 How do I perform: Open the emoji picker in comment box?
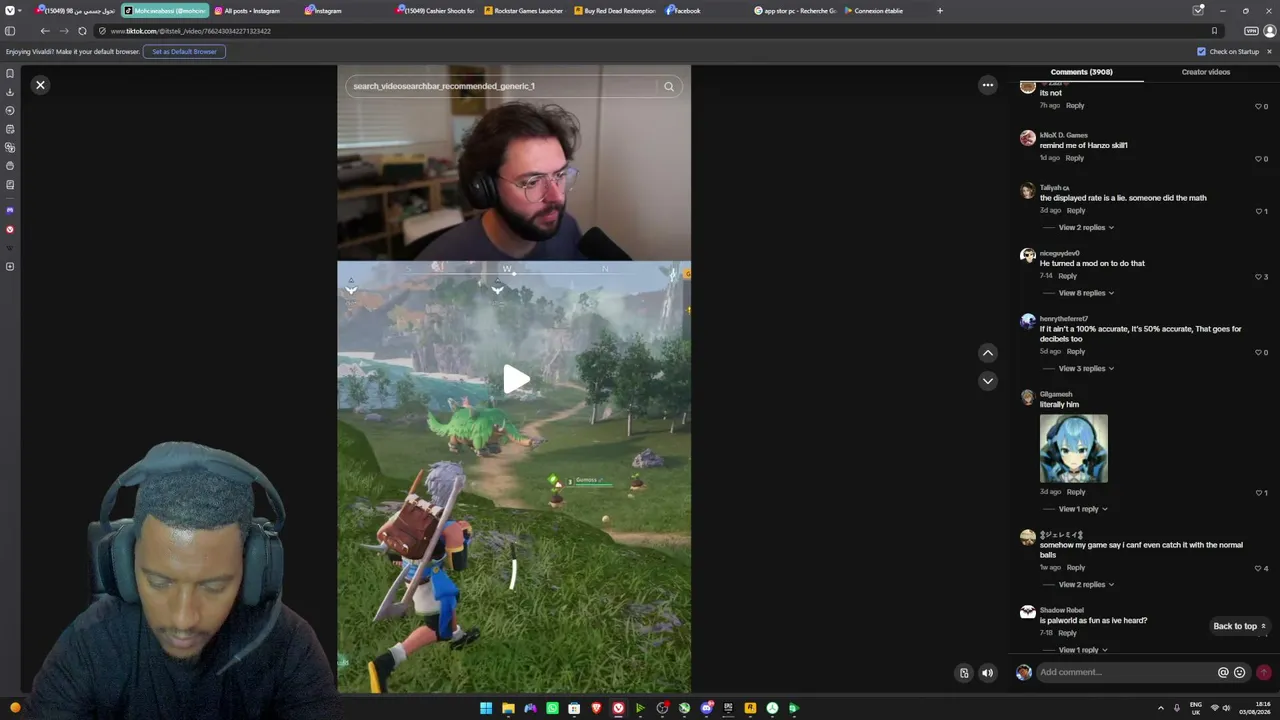1240,672
